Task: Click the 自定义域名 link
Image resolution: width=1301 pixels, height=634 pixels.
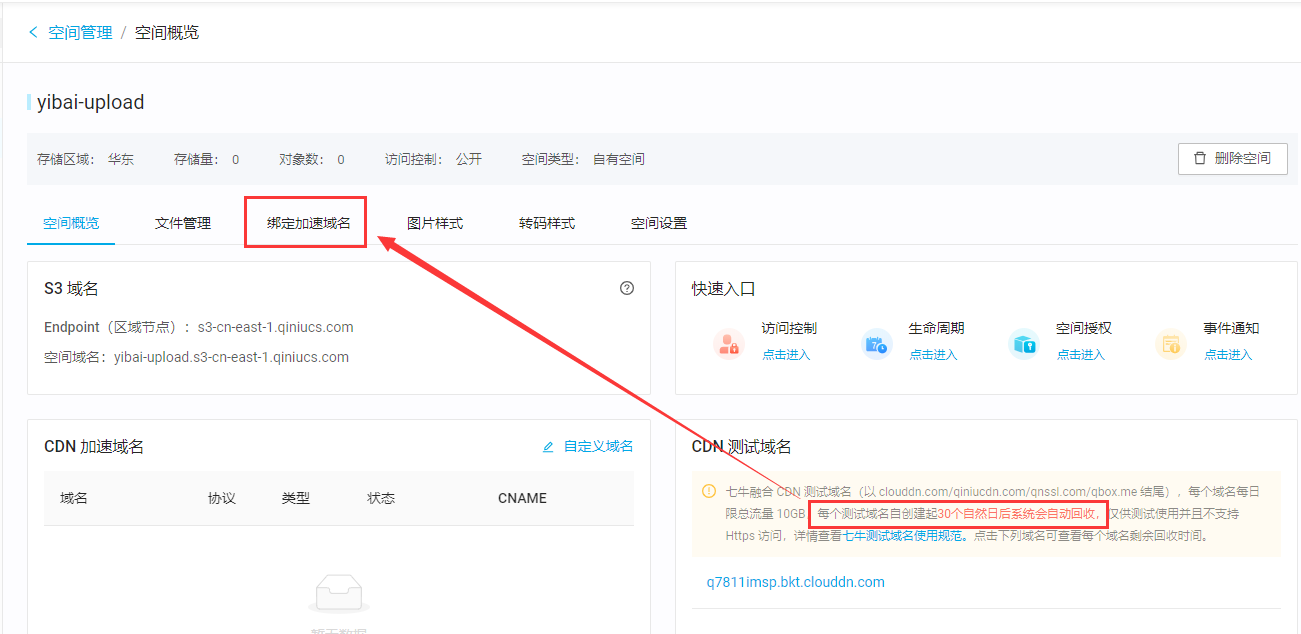Action: point(598,446)
